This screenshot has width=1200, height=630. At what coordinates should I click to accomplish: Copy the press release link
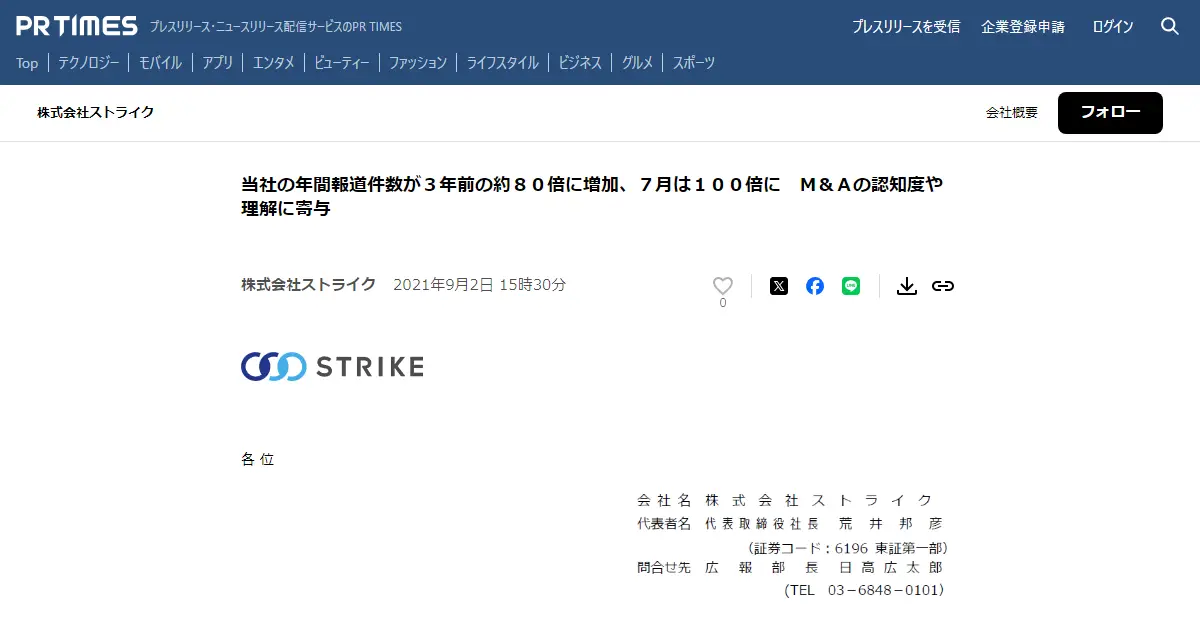[943, 286]
